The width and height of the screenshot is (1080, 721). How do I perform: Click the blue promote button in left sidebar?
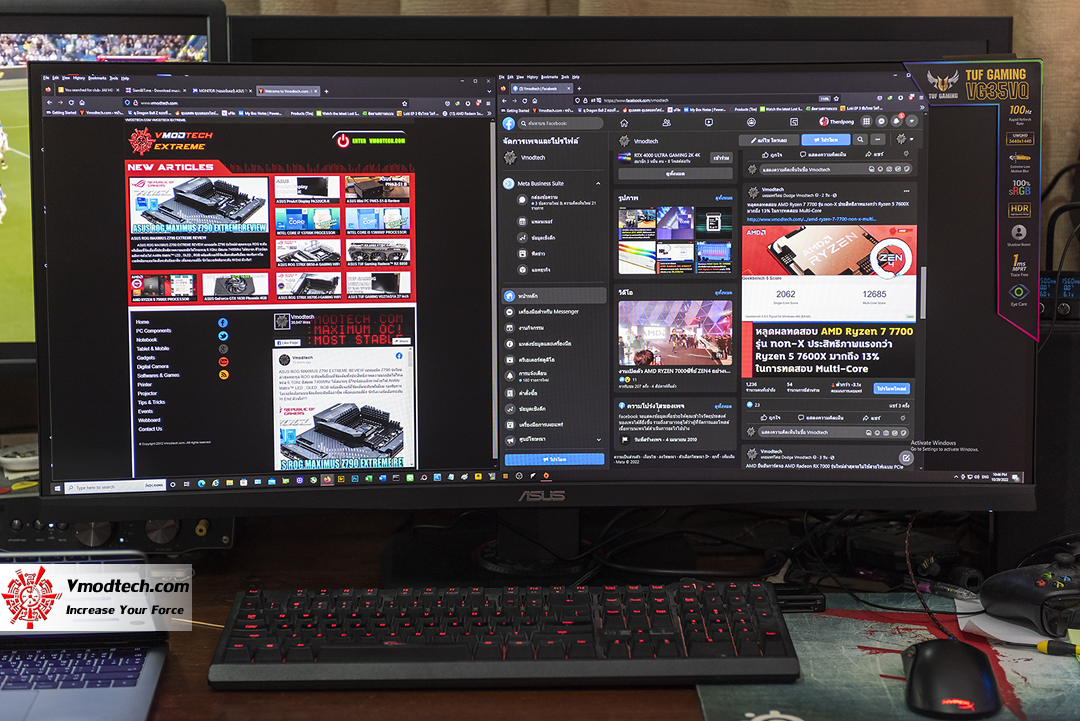554,459
